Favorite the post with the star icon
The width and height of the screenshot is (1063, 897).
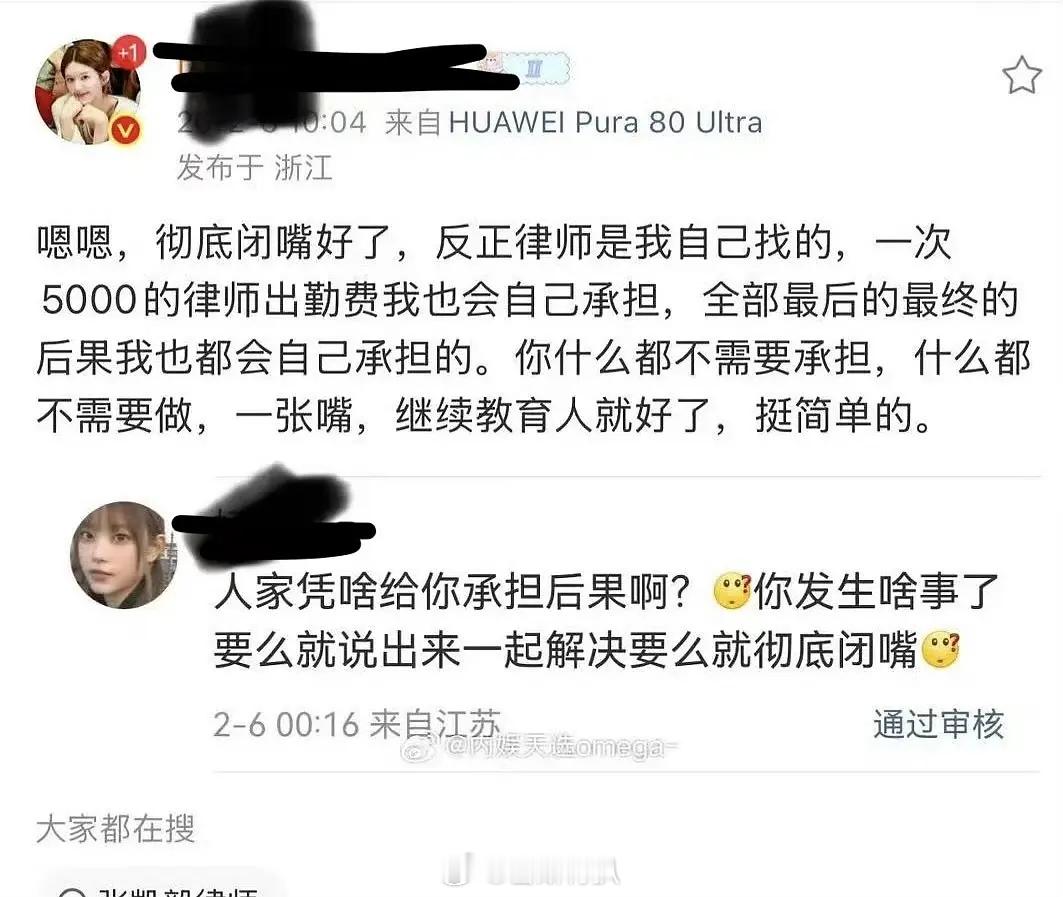[x=1021, y=75]
